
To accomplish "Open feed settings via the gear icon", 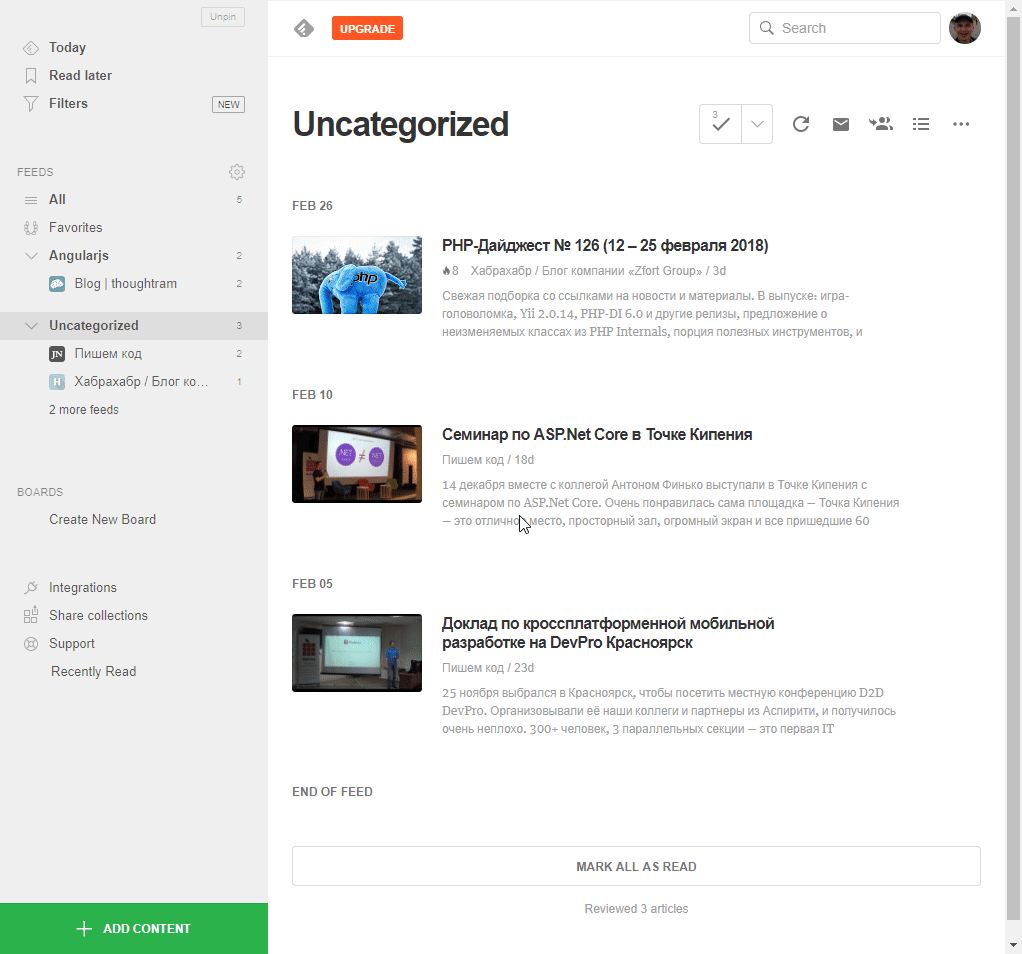I will 237,172.
